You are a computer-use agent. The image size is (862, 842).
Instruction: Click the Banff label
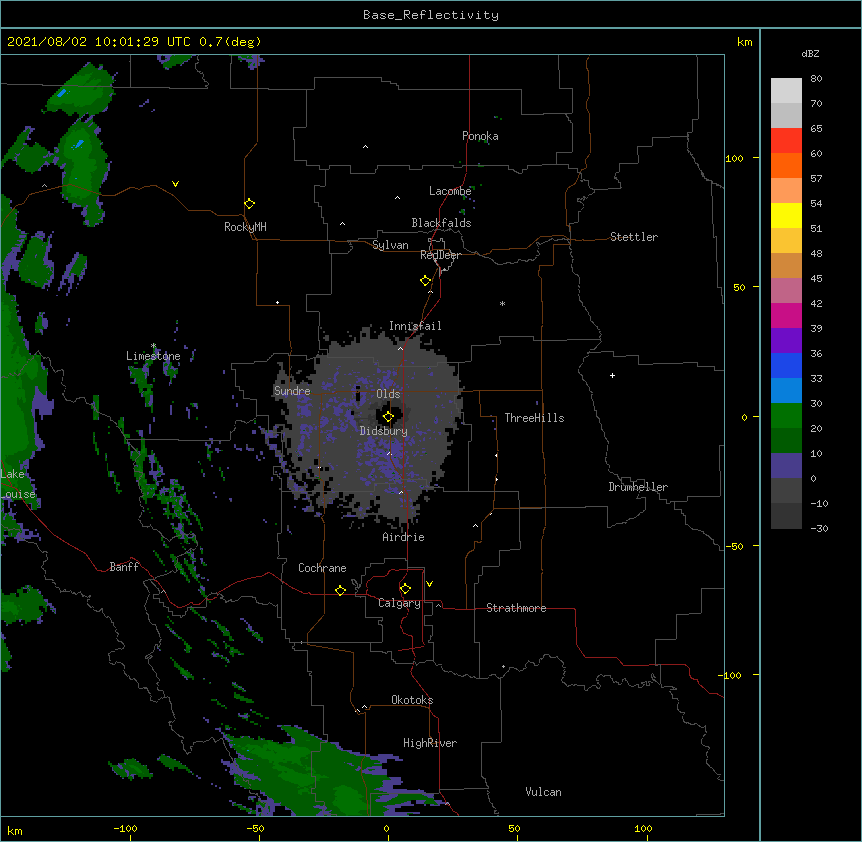[124, 567]
